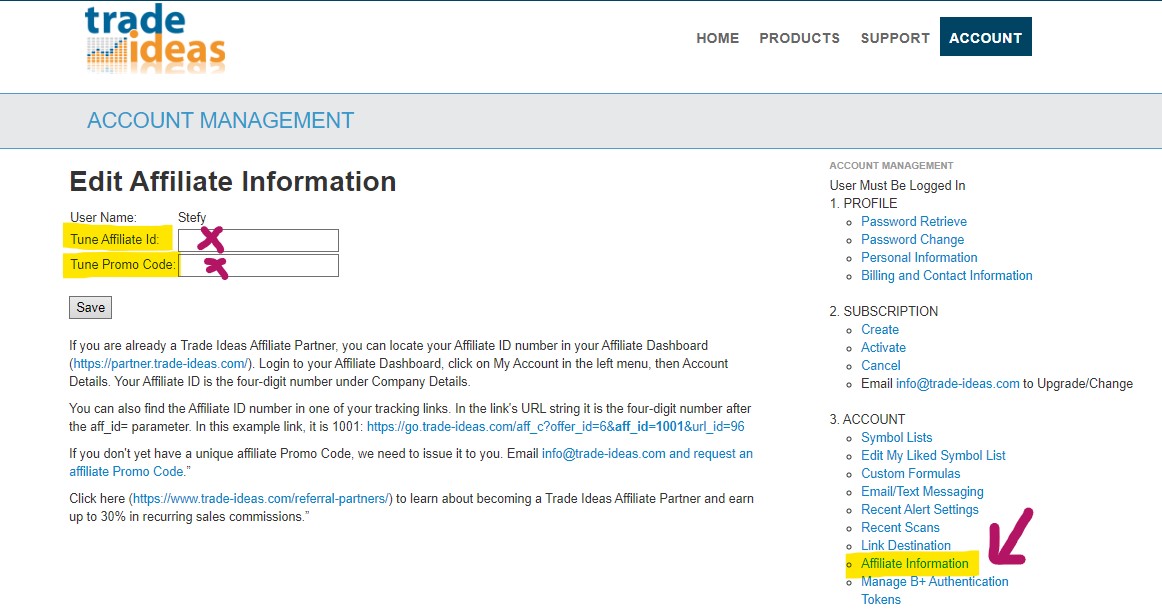Screen dimensions: 1162x614
Task: Click the Create subscription link
Action: (x=879, y=329)
